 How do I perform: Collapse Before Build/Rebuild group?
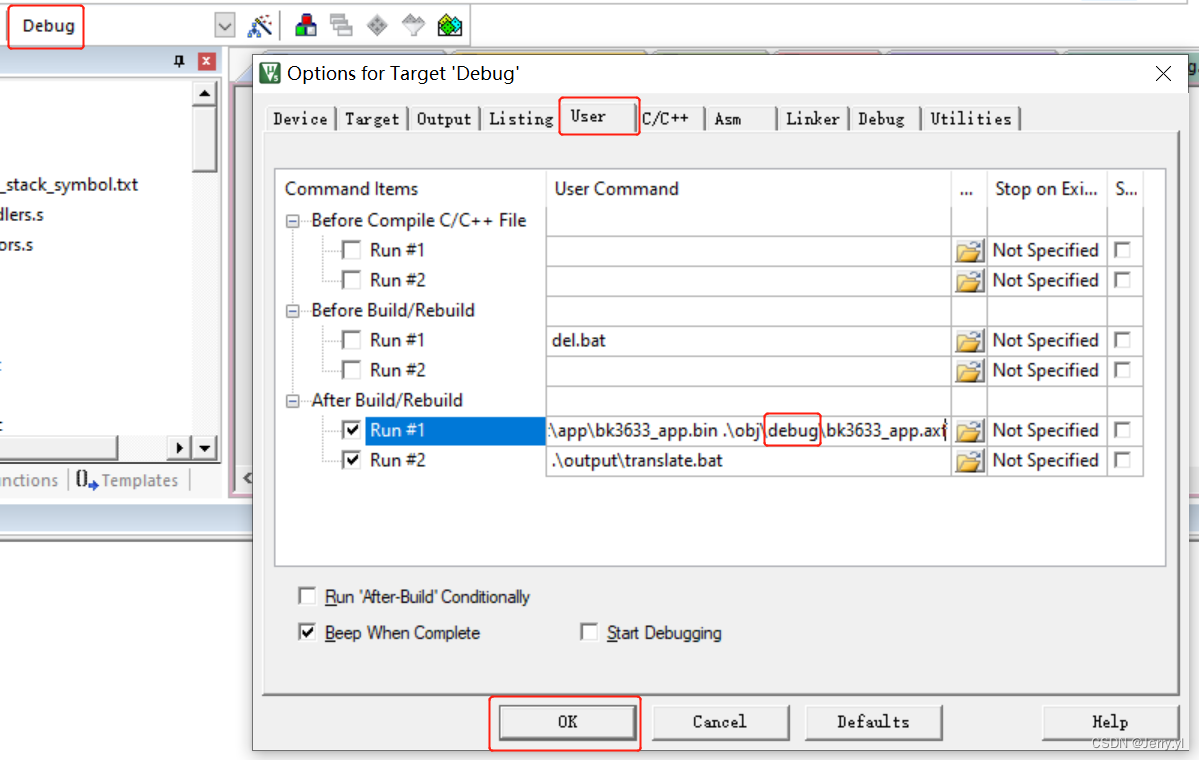[x=292, y=311]
